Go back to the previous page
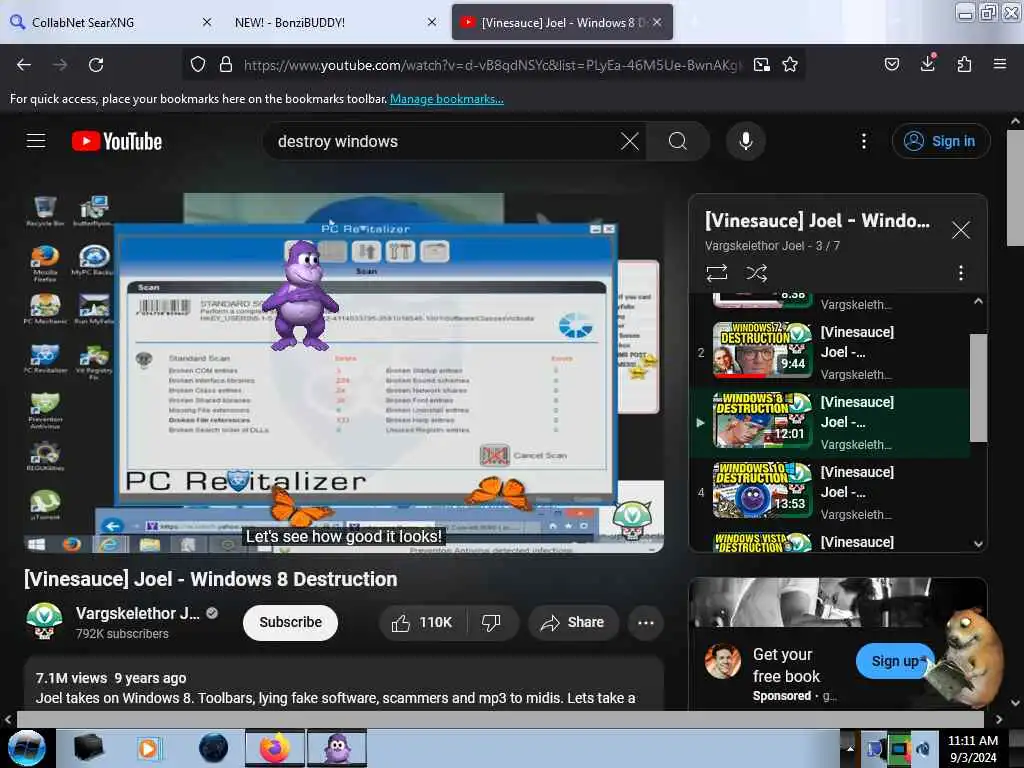Image resolution: width=1024 pixels, height=768 pixels. click(x=24, y=65)
